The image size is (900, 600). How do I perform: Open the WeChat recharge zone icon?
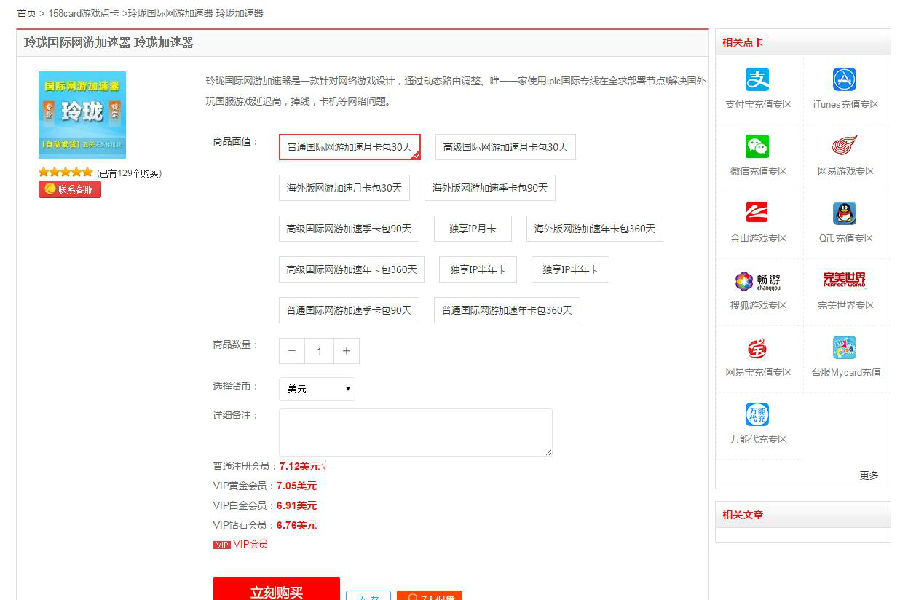[757, 146]
